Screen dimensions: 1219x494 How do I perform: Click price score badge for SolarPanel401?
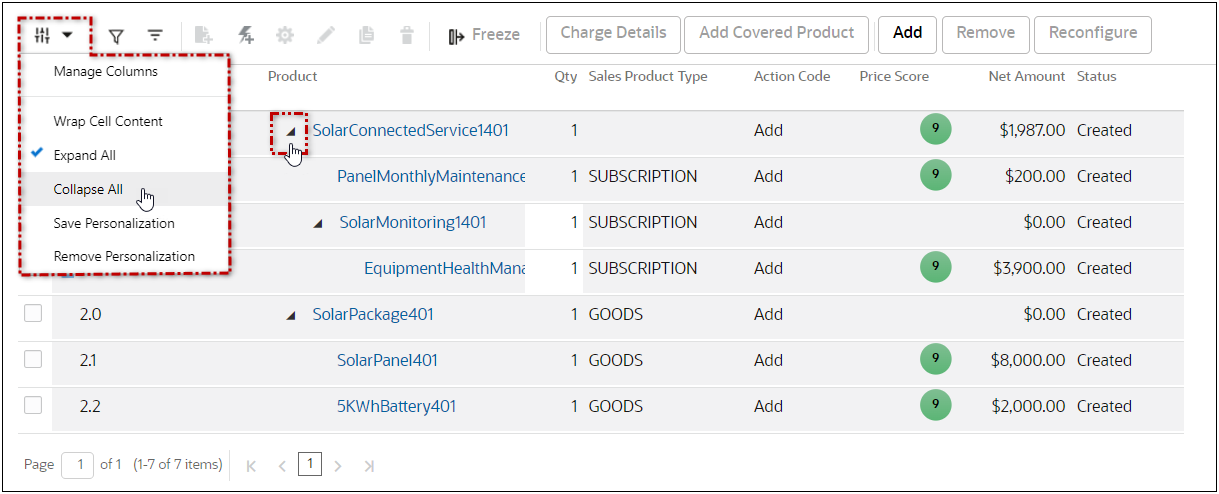point(935,359)
